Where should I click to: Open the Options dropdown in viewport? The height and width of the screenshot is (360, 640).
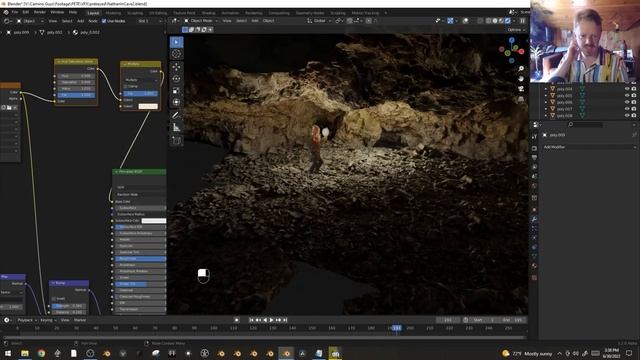[x=516, y=30]
